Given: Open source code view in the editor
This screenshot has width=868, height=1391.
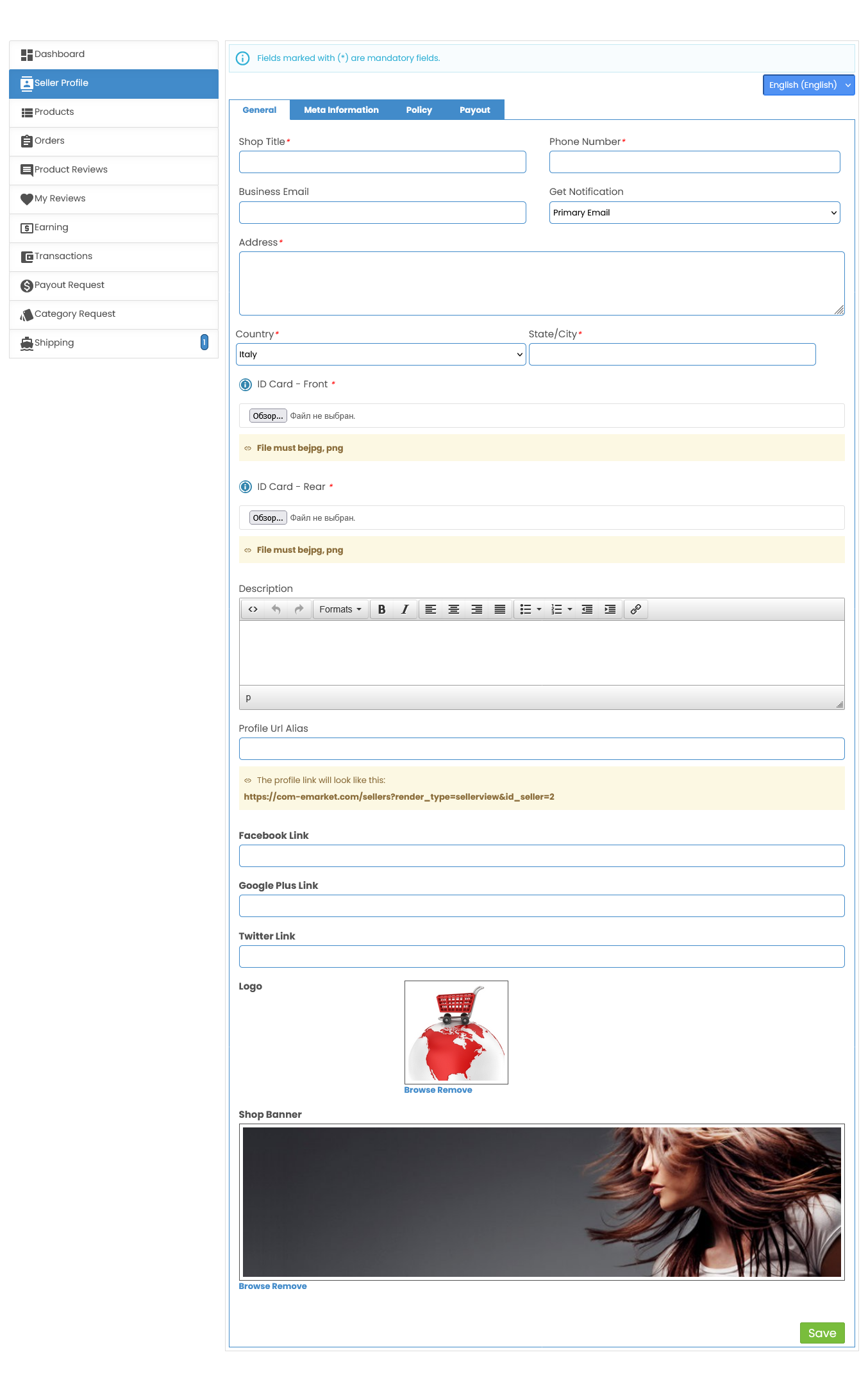Looking at the screenshot, I should click(253, 609).
